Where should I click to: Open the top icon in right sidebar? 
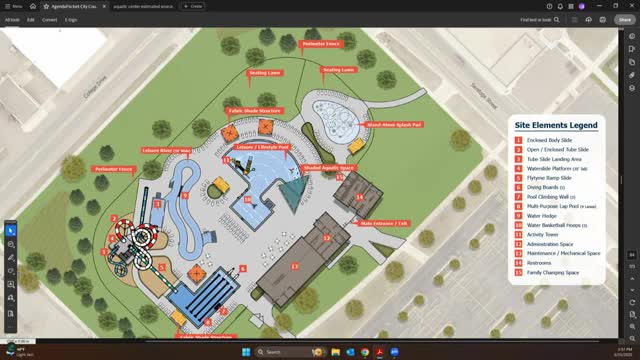point(632,36)
